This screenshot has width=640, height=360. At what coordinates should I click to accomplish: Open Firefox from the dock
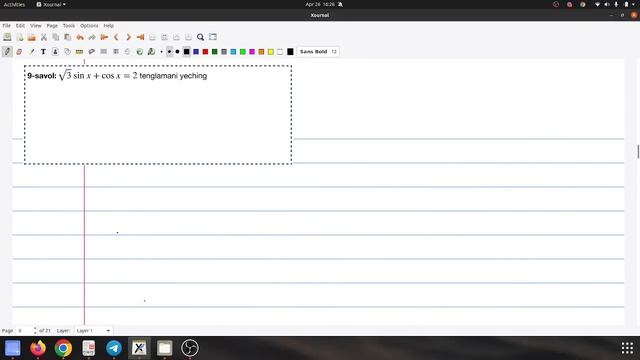coord(38,348)
